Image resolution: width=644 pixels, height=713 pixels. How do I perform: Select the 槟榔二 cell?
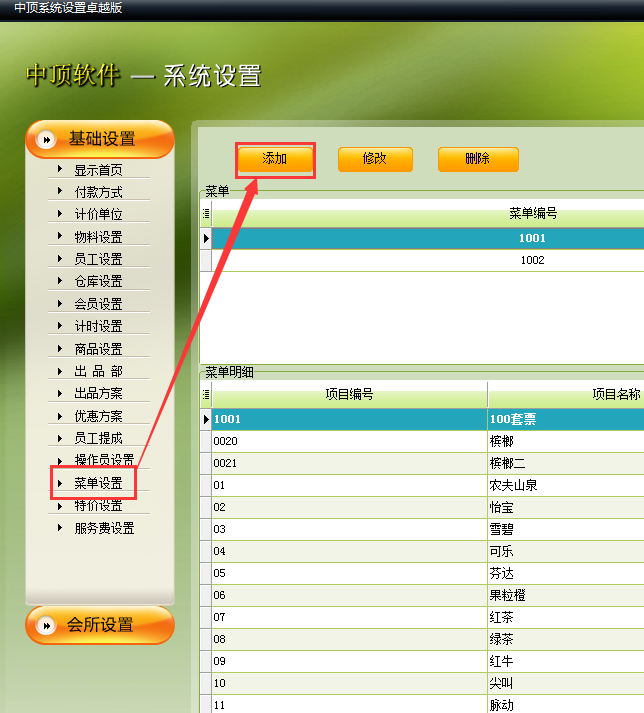click(x=566, y=463)
